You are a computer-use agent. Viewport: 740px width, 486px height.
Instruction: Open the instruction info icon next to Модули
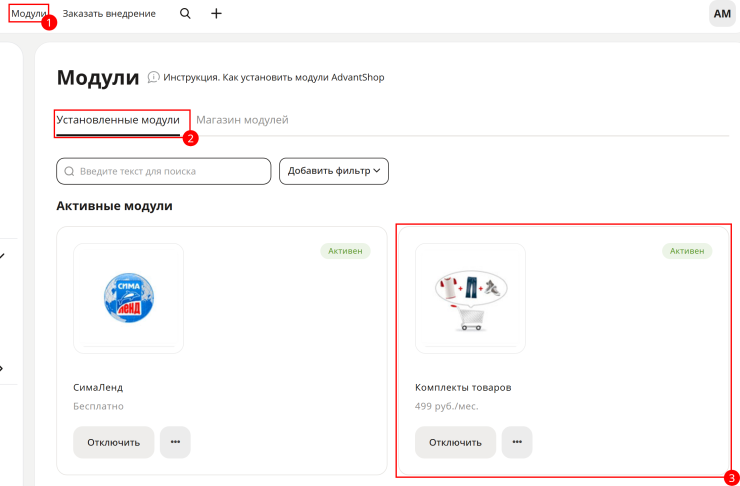pos(153,77)
